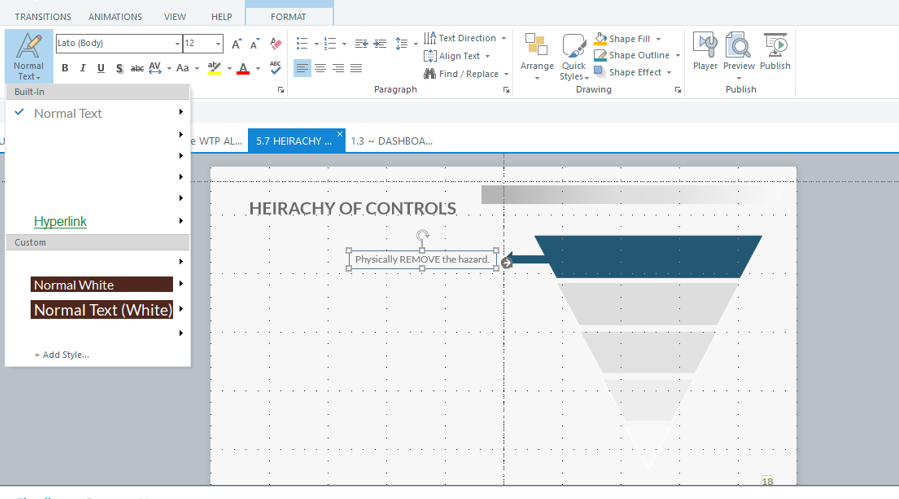Select the Normal Text (White) style
The image size is (899, 499).
(102, 310)
